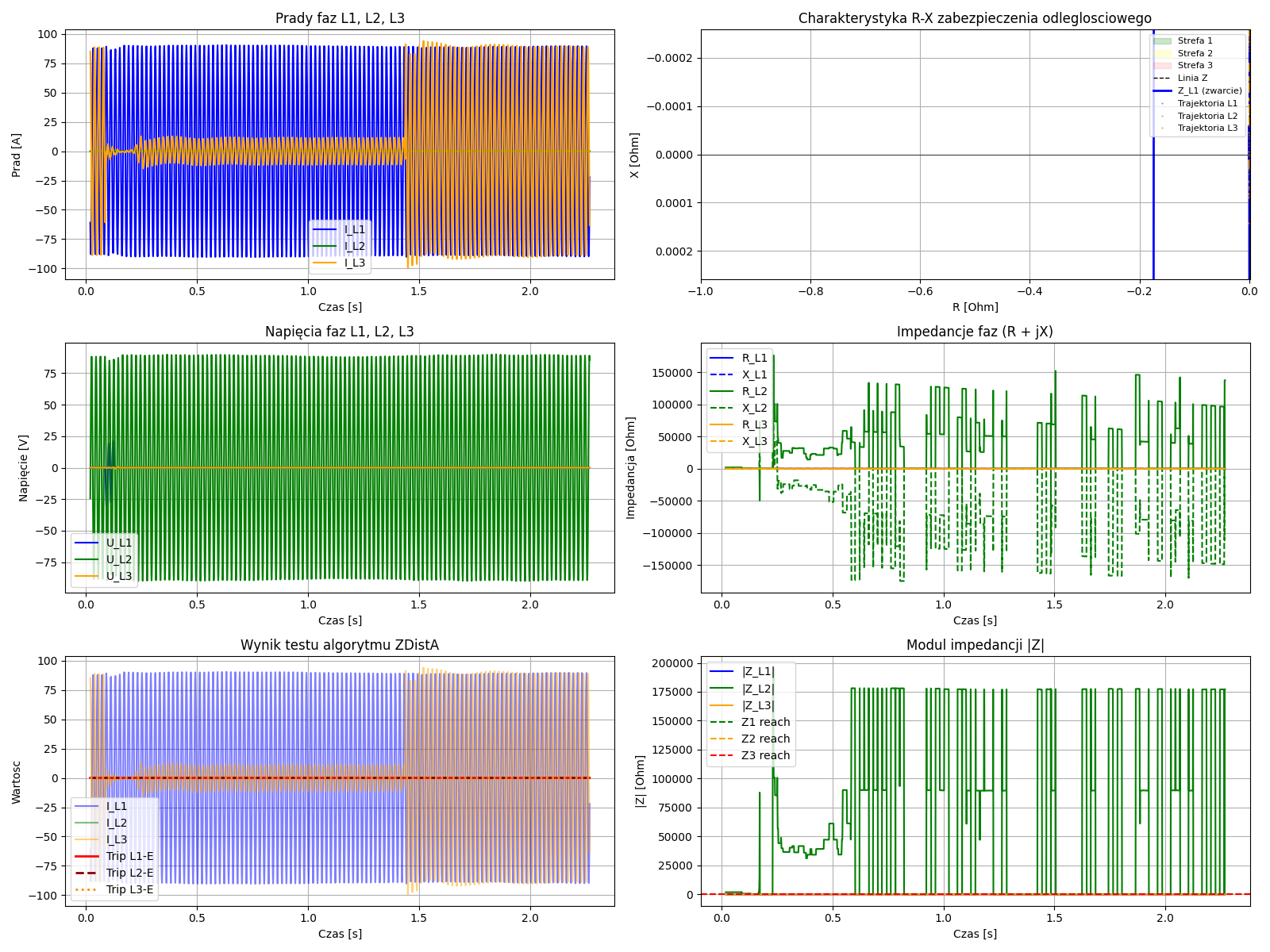Select the Trajektoria L3 legend entry
1270x952 pixels.
1206,128
